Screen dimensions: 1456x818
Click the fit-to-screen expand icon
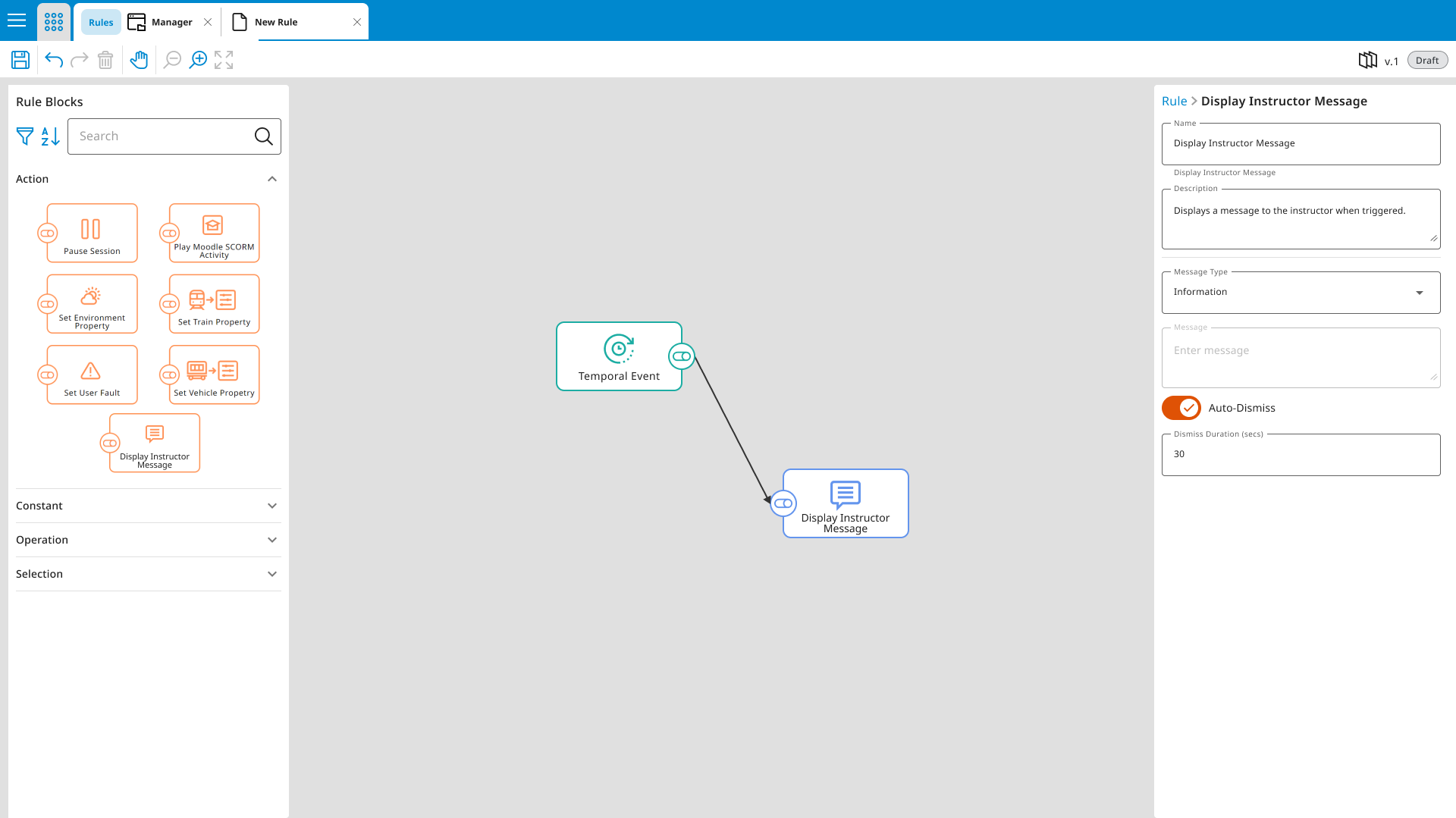click(x=224, y=60)
